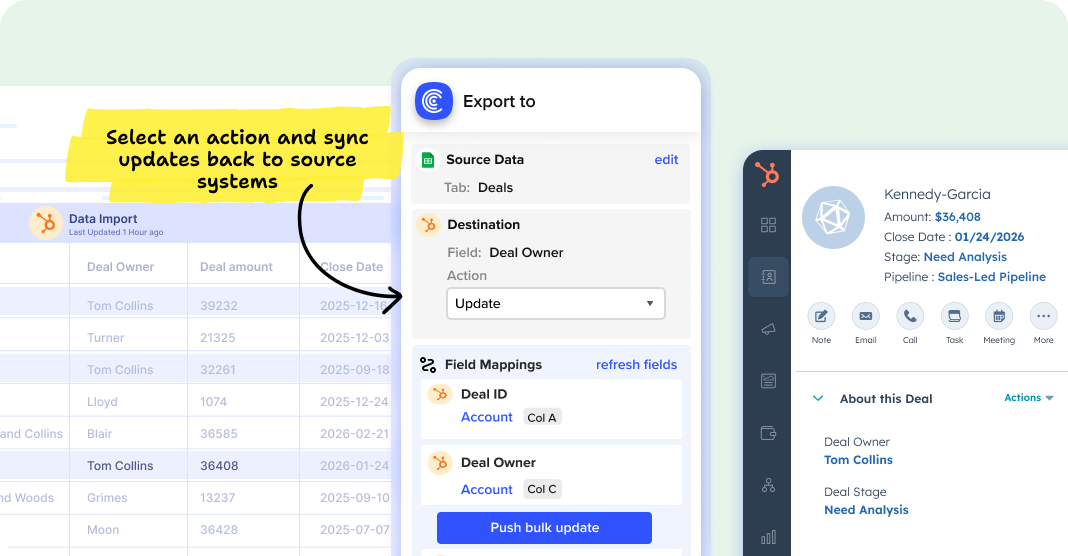Click the Tab: Deals source text
This screenshot has width=1068, height=556.
tap(479, 188)
